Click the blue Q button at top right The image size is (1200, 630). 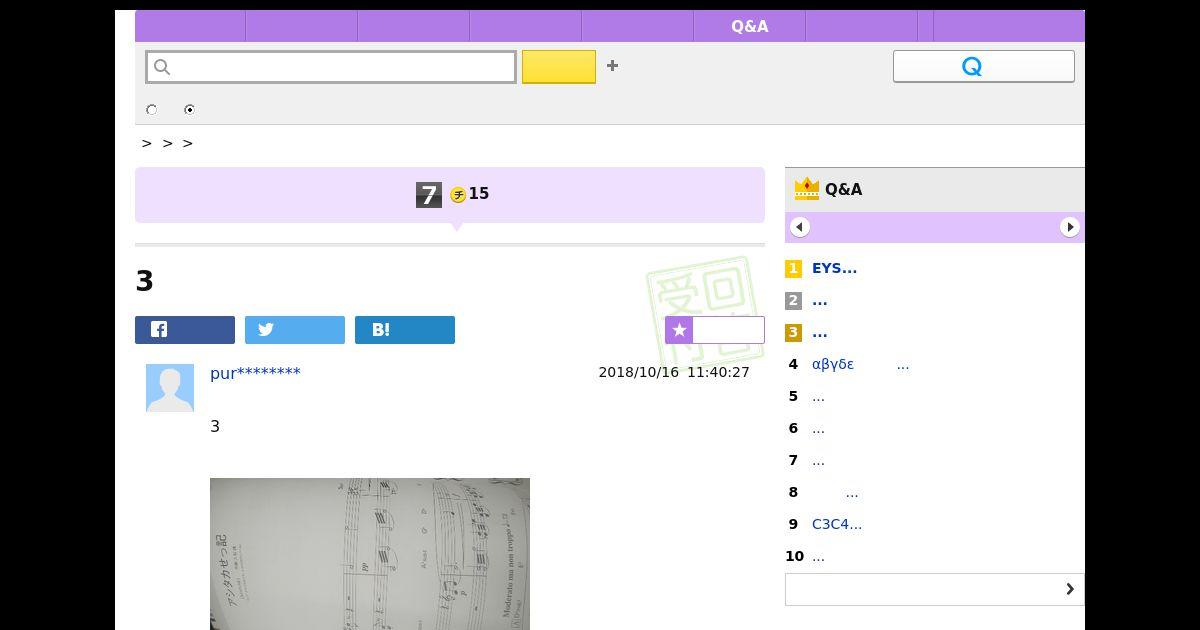coord(983,66)
